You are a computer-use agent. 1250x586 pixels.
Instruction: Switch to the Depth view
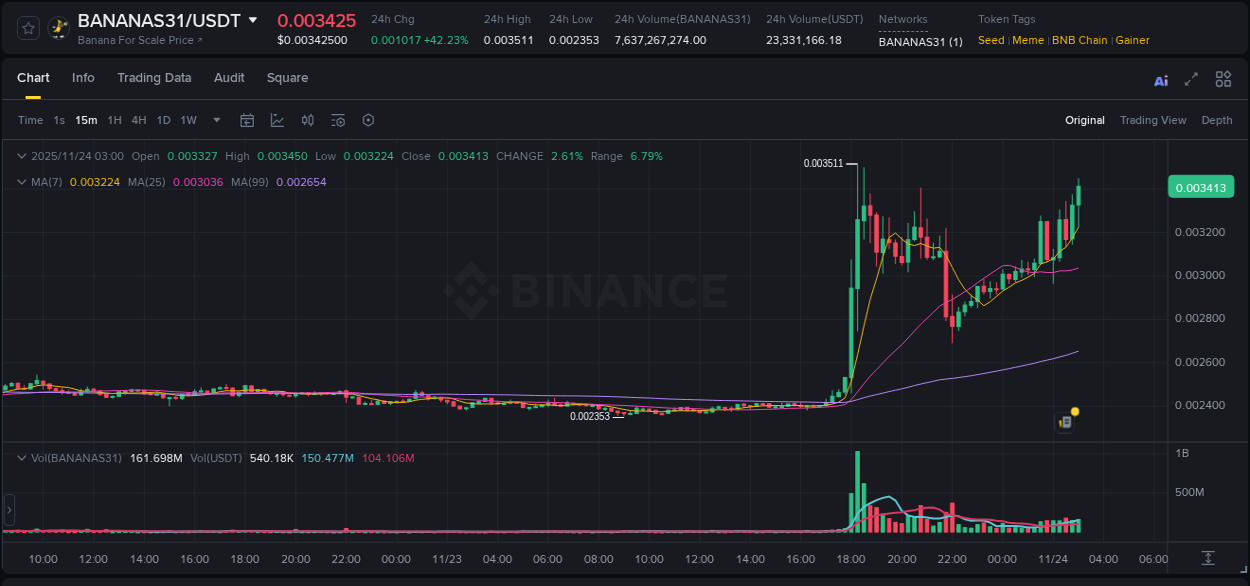tap(1216, 120)
